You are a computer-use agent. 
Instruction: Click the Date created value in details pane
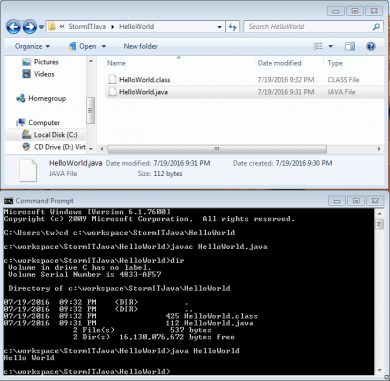pos(304,163)
